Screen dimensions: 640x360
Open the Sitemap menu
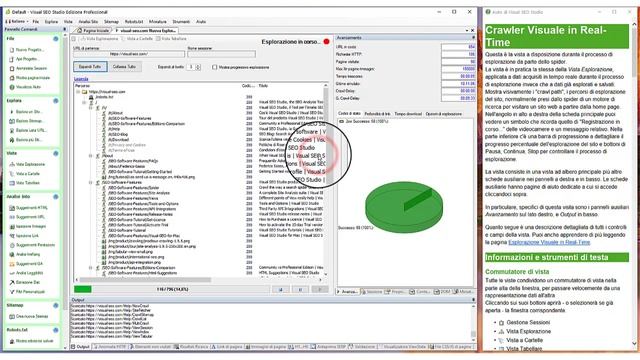tap(111, 22)
